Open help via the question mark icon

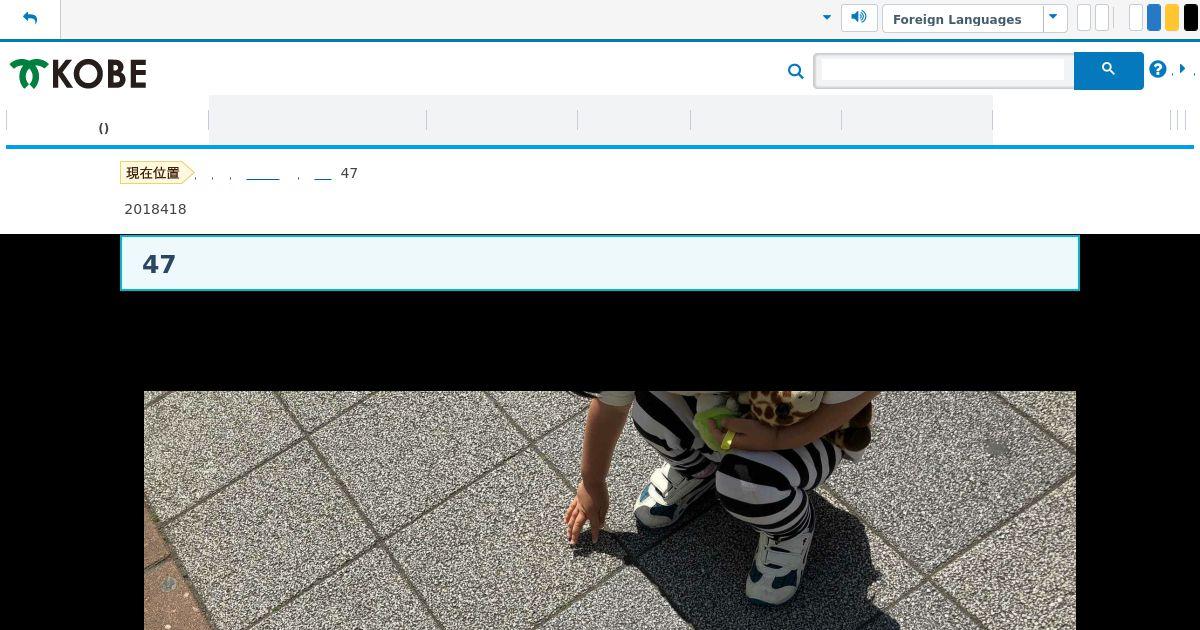coord(1158,69)
